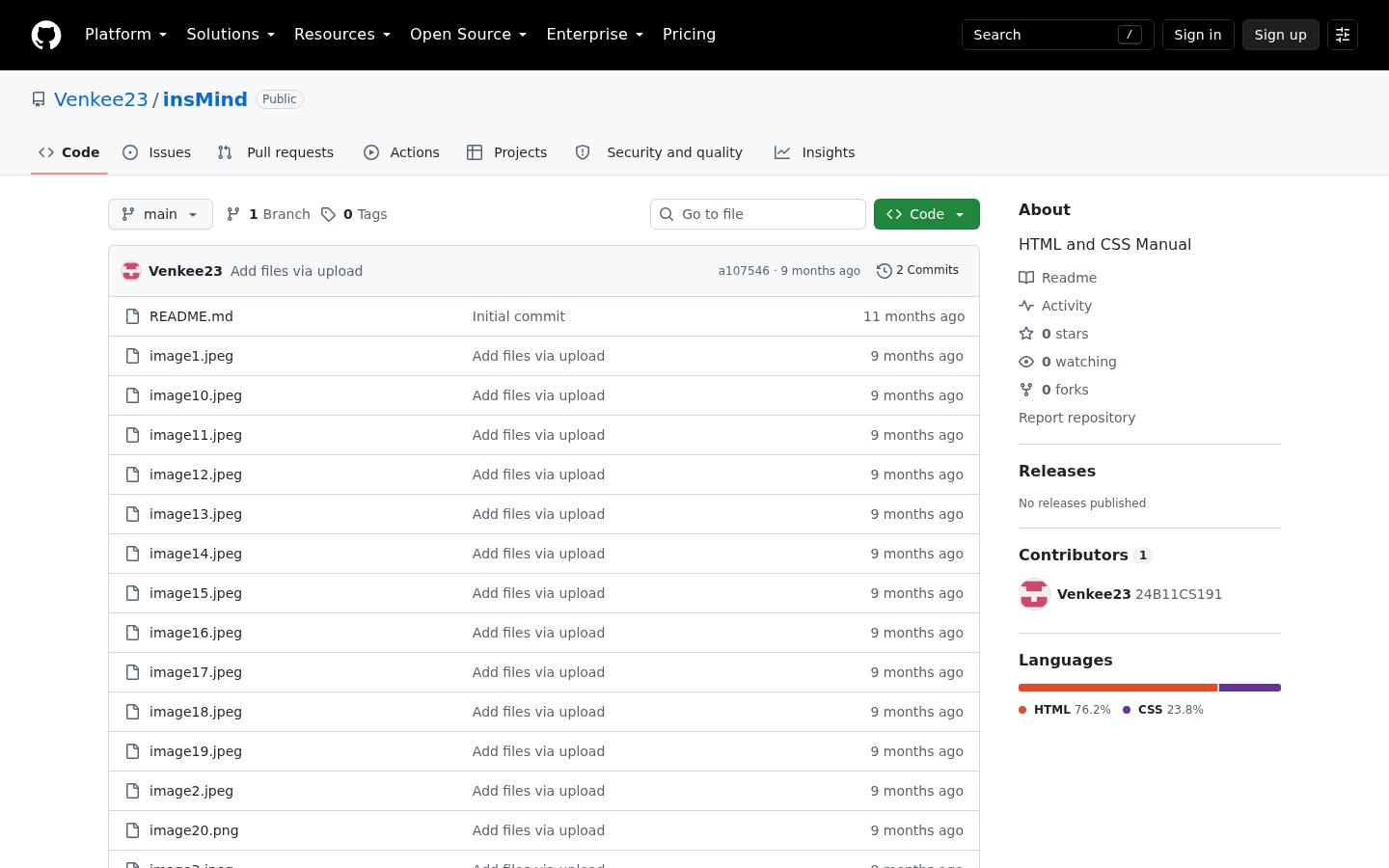Screen dimensions: 1389x868
Task: Click the eye icon beside 0 watching
Action: [x=1026, y=362]
